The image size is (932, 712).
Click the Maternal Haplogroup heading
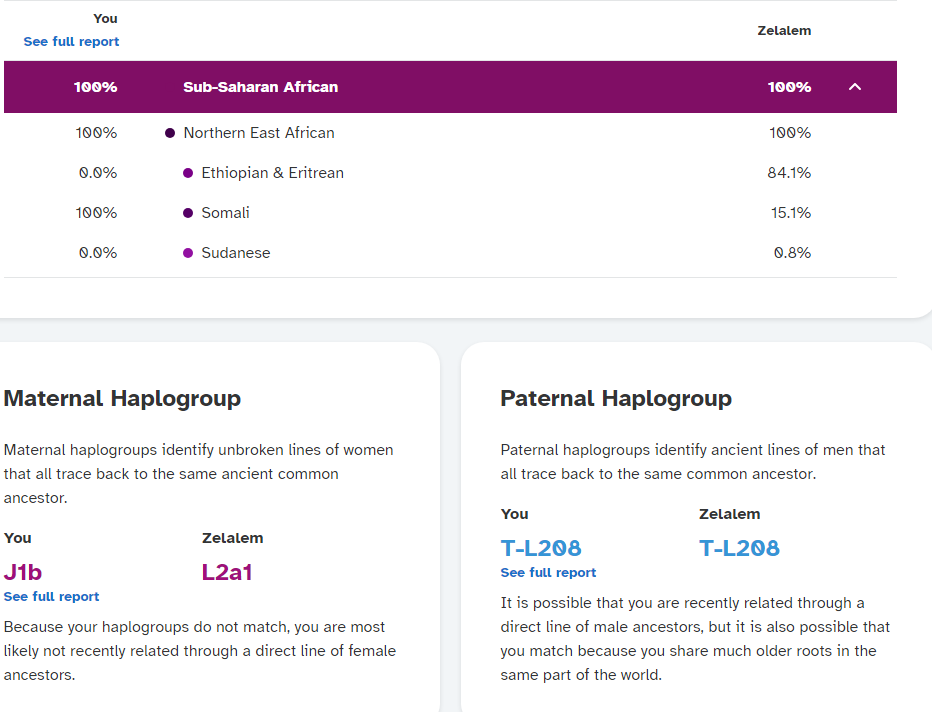click(x=122, y=399)
